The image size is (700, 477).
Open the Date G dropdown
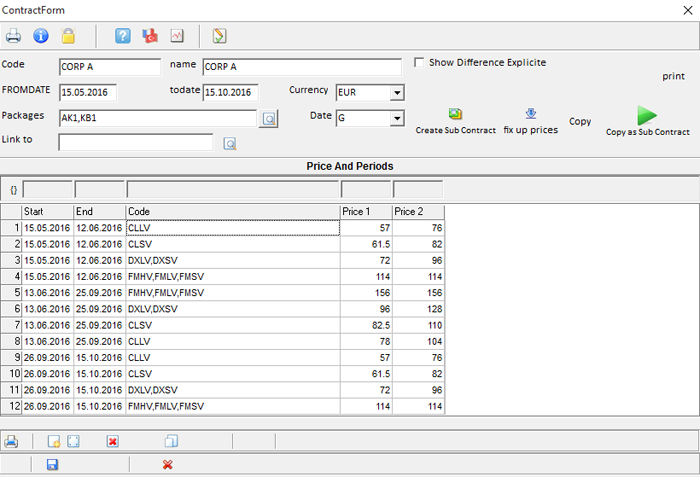[396, 118]
